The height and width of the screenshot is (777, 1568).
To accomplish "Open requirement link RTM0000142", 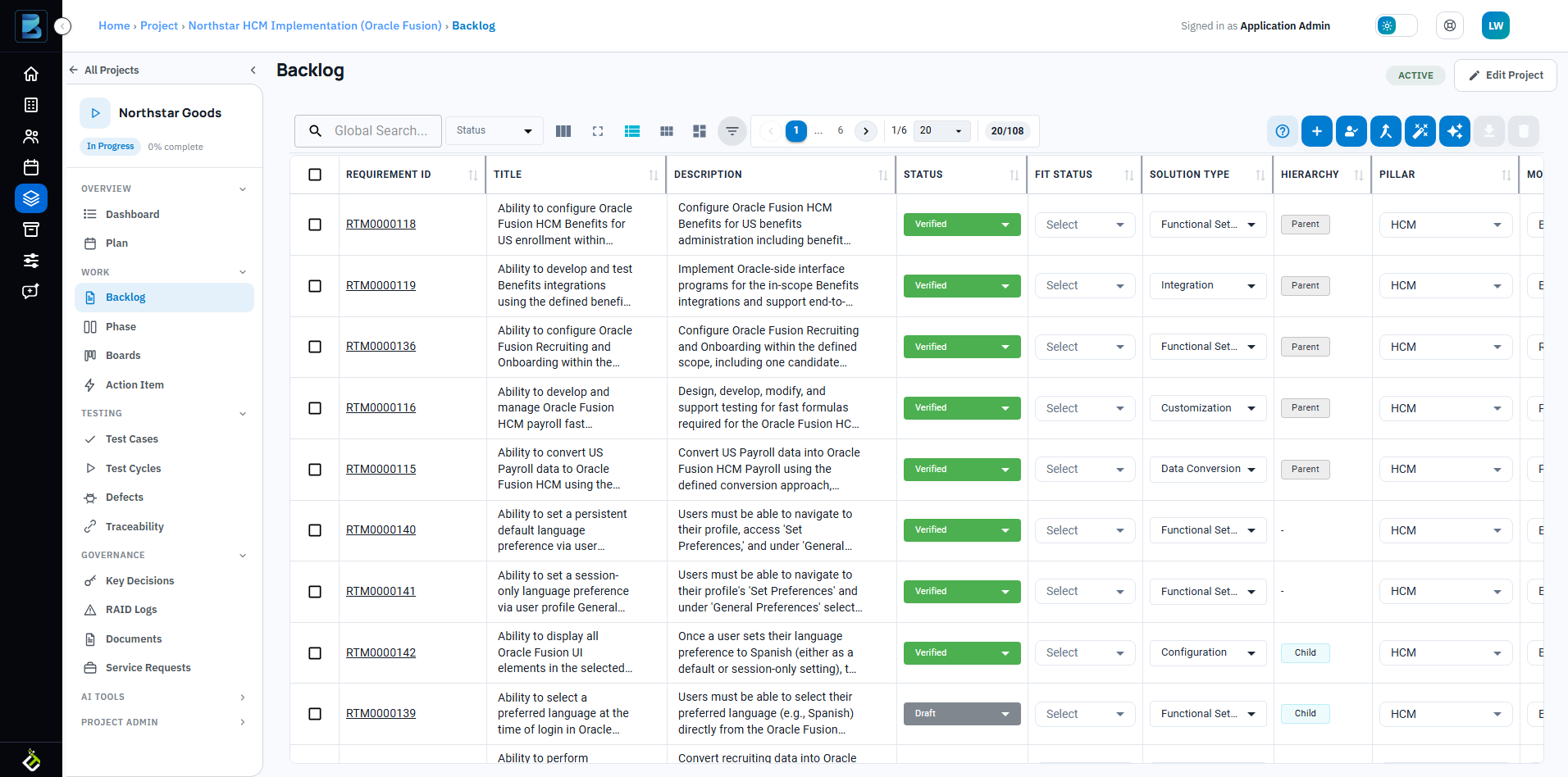I will [x=381, y=653].
